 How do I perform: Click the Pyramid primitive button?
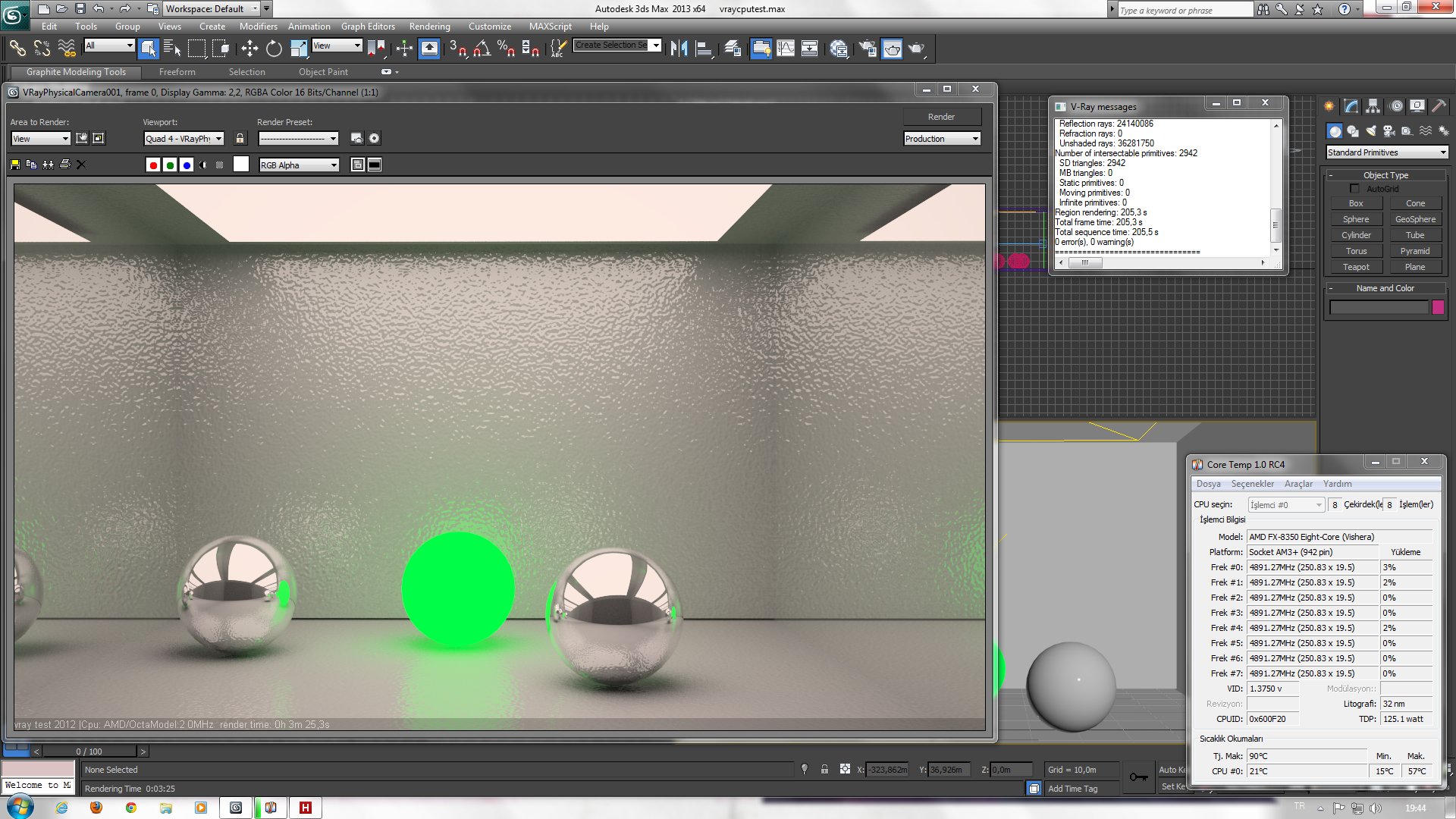point(1415,251)
